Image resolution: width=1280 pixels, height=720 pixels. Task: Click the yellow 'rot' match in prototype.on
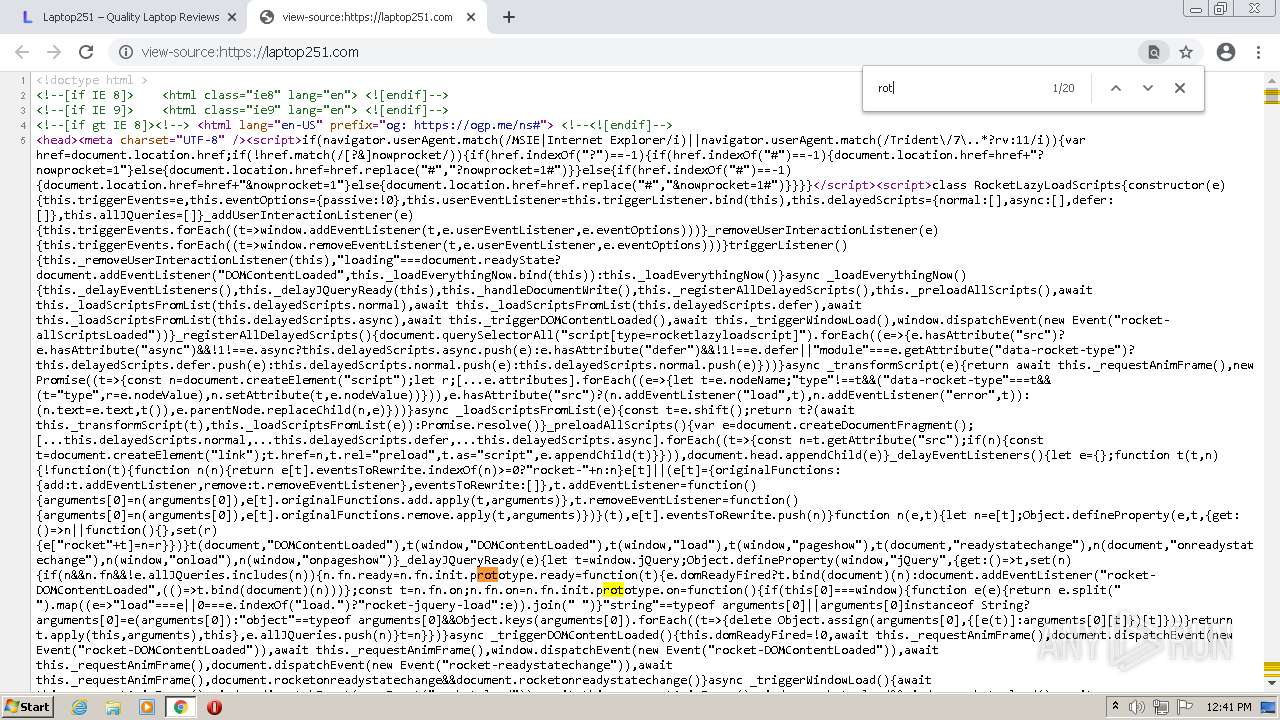613,590
